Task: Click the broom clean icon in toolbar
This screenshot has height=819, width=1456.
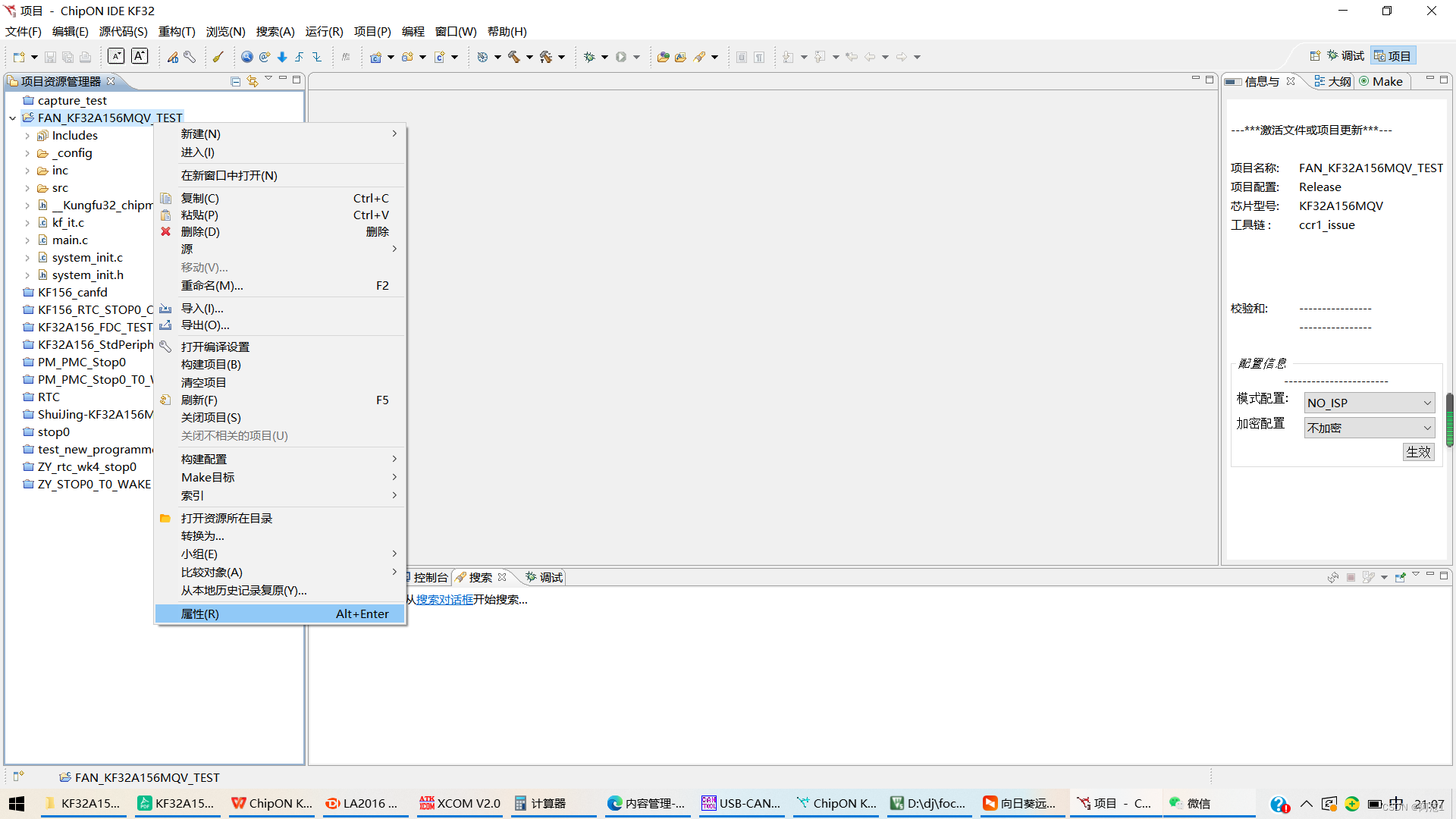Action: click(x=218, y=57)
